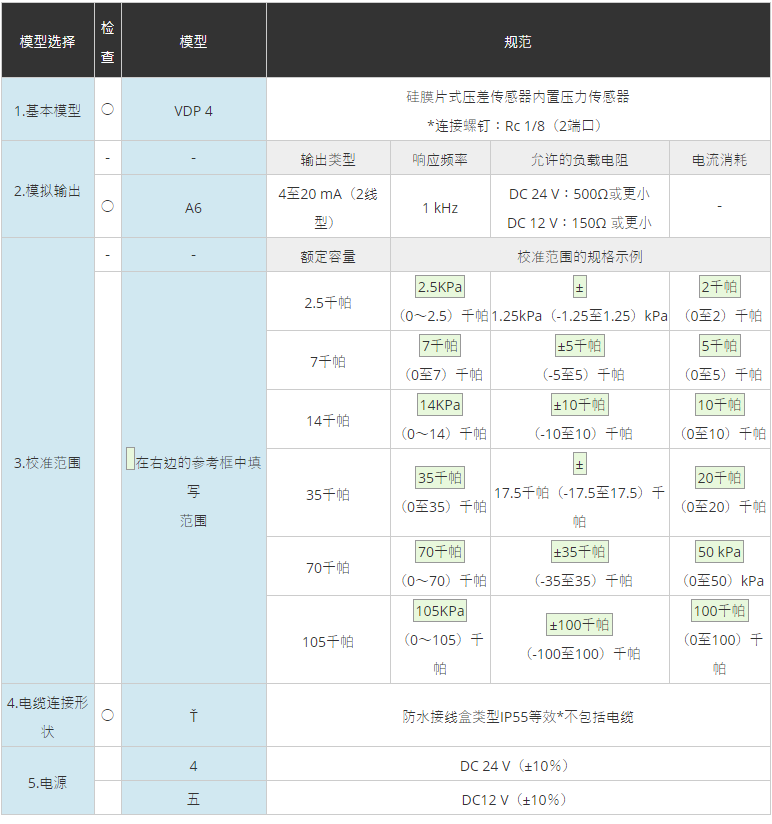The image size is (772, 824).
Task: Click the green 70千帕 range box
Action: coord(440,551)
